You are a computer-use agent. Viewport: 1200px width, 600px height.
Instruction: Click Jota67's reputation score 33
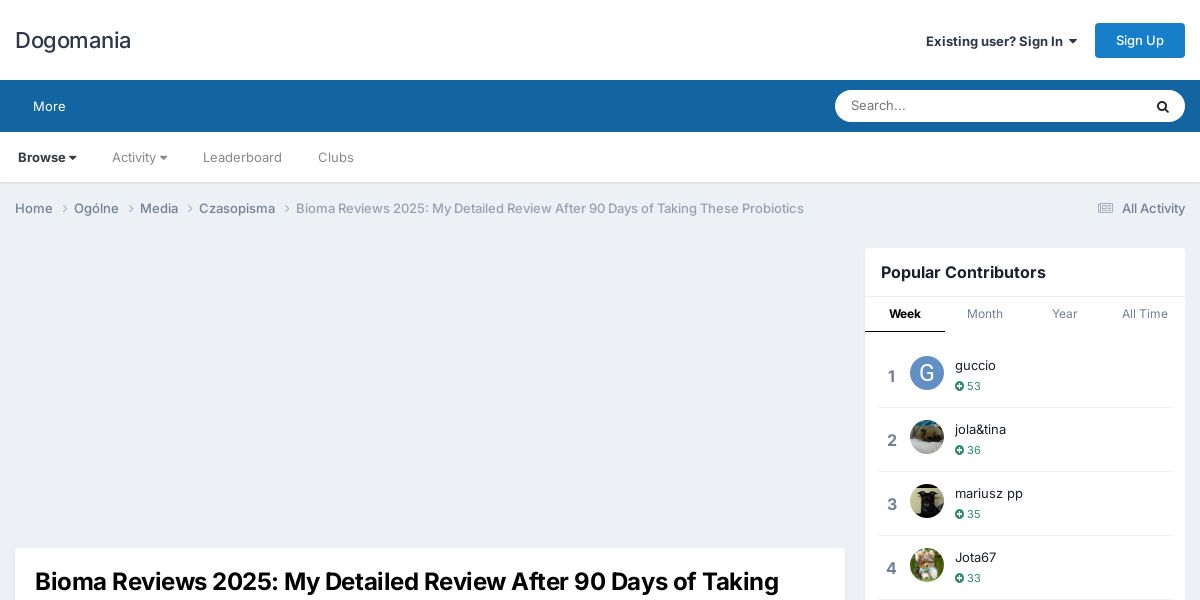tap(968, 578)
